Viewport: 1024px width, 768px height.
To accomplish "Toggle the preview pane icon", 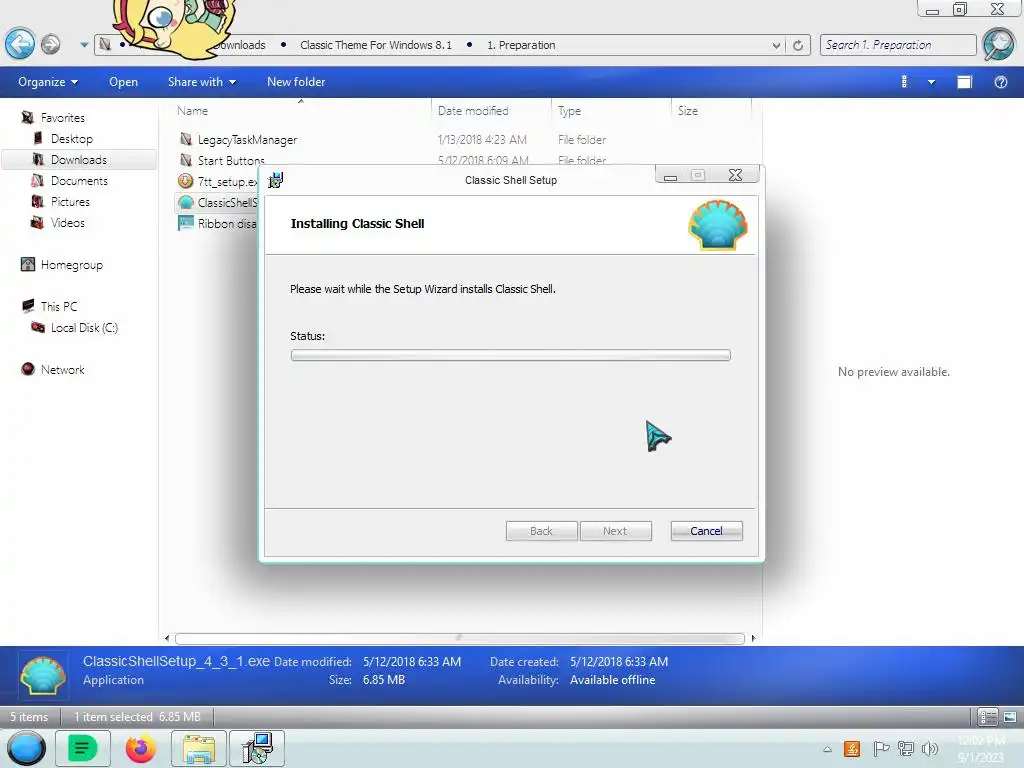I will pyautogui.click(x=965, y=82).
